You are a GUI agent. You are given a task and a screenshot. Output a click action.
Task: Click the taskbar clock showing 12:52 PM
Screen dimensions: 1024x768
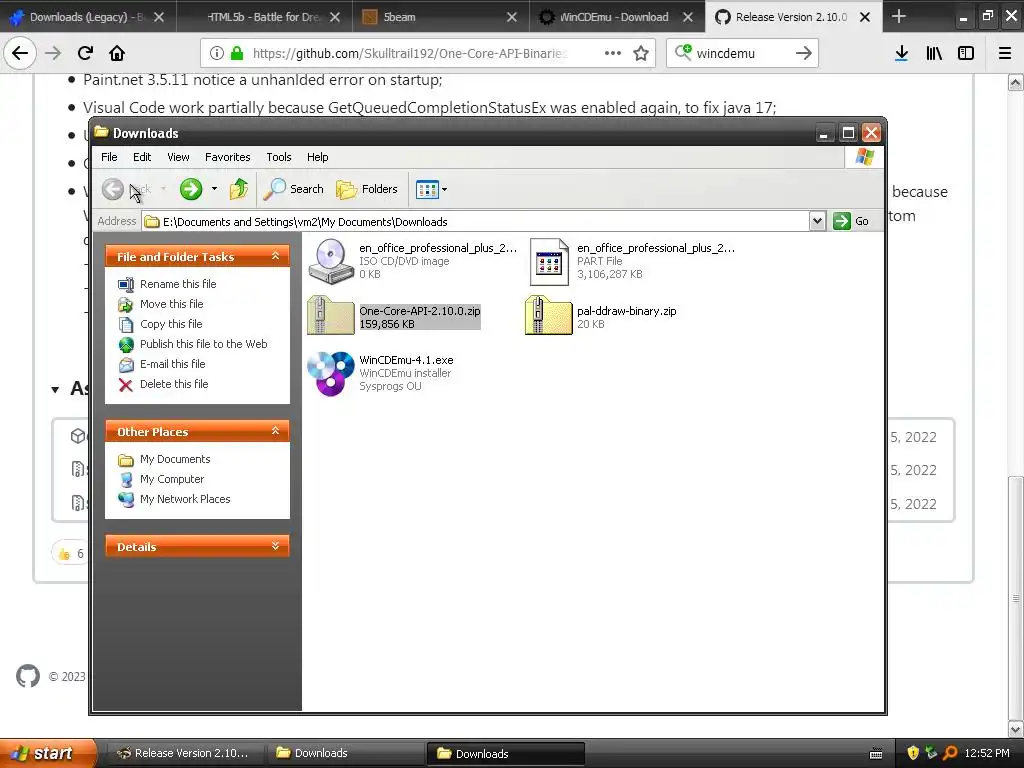pyautogui.click(x=987, y=753)
